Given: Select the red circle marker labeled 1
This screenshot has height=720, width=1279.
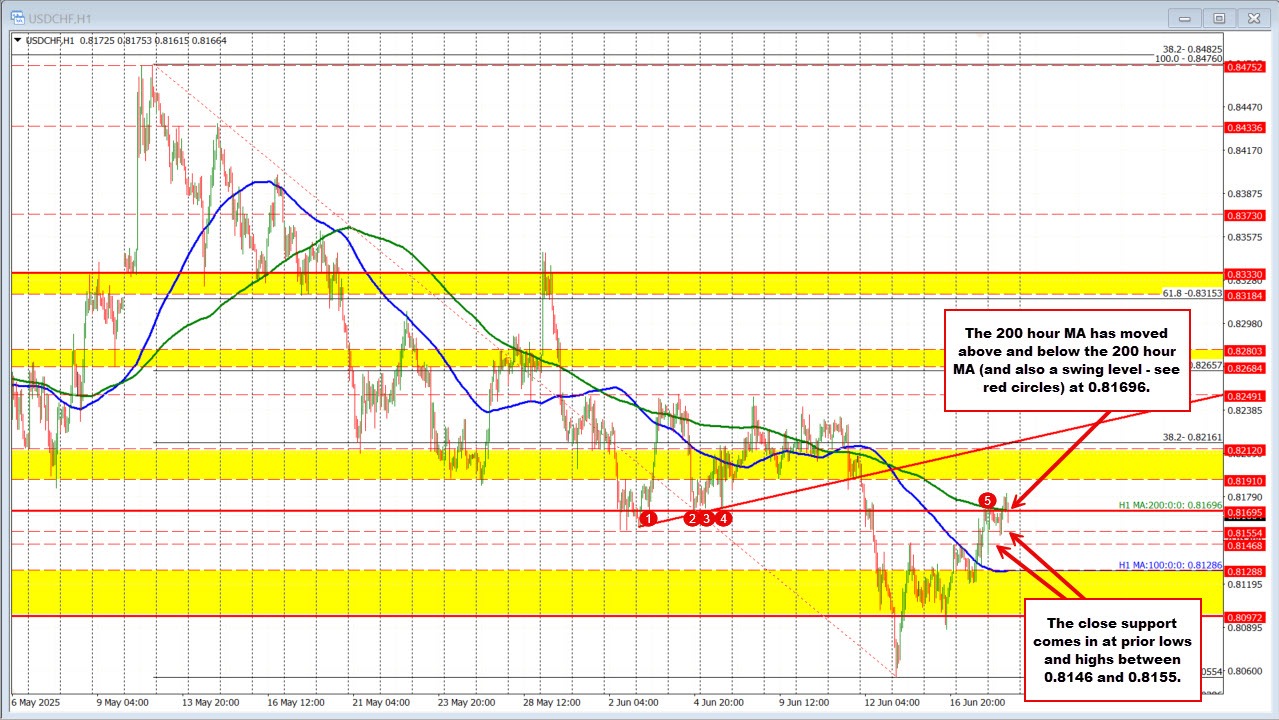Looking at the screenshot, I should click(x=648, y=518).
